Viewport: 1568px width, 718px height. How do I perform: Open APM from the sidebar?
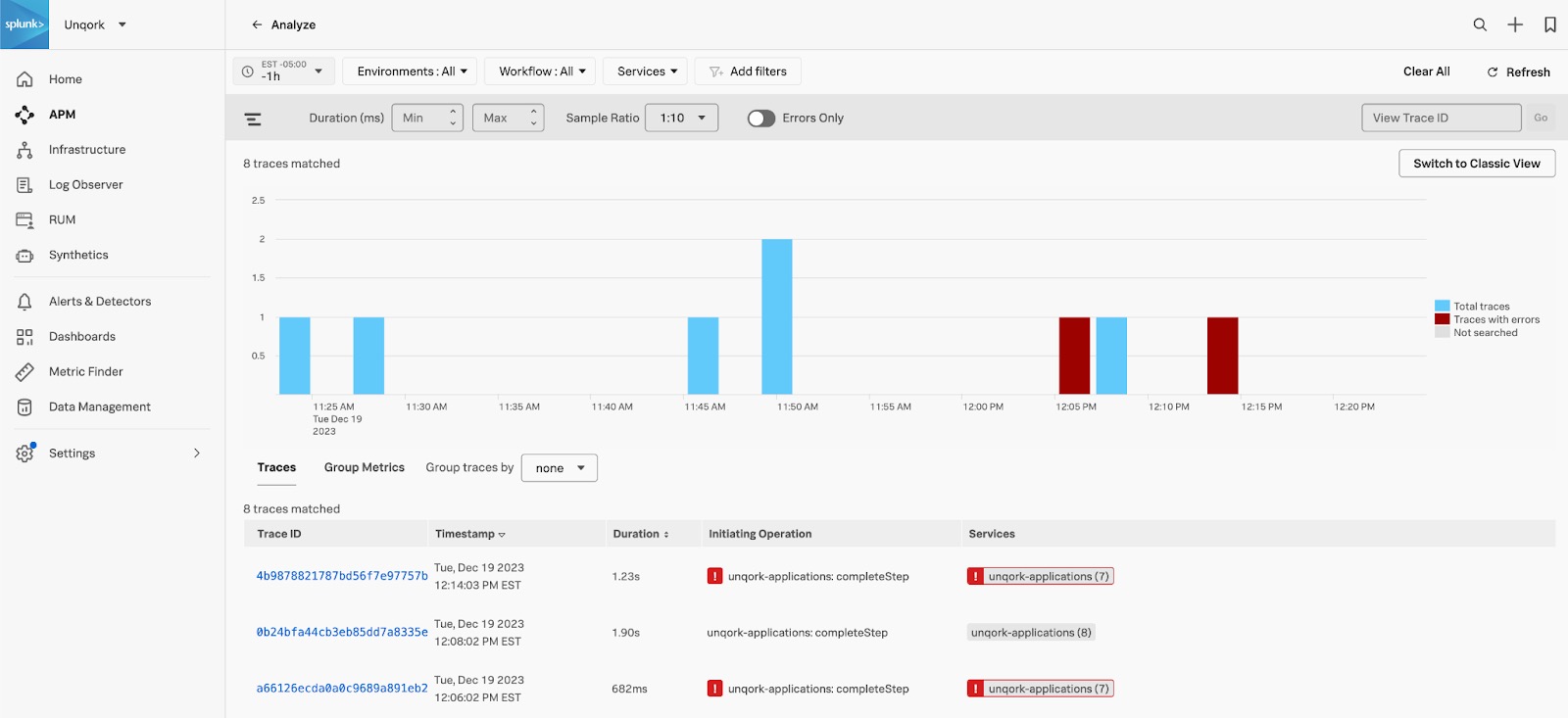(x=63, y=115)
